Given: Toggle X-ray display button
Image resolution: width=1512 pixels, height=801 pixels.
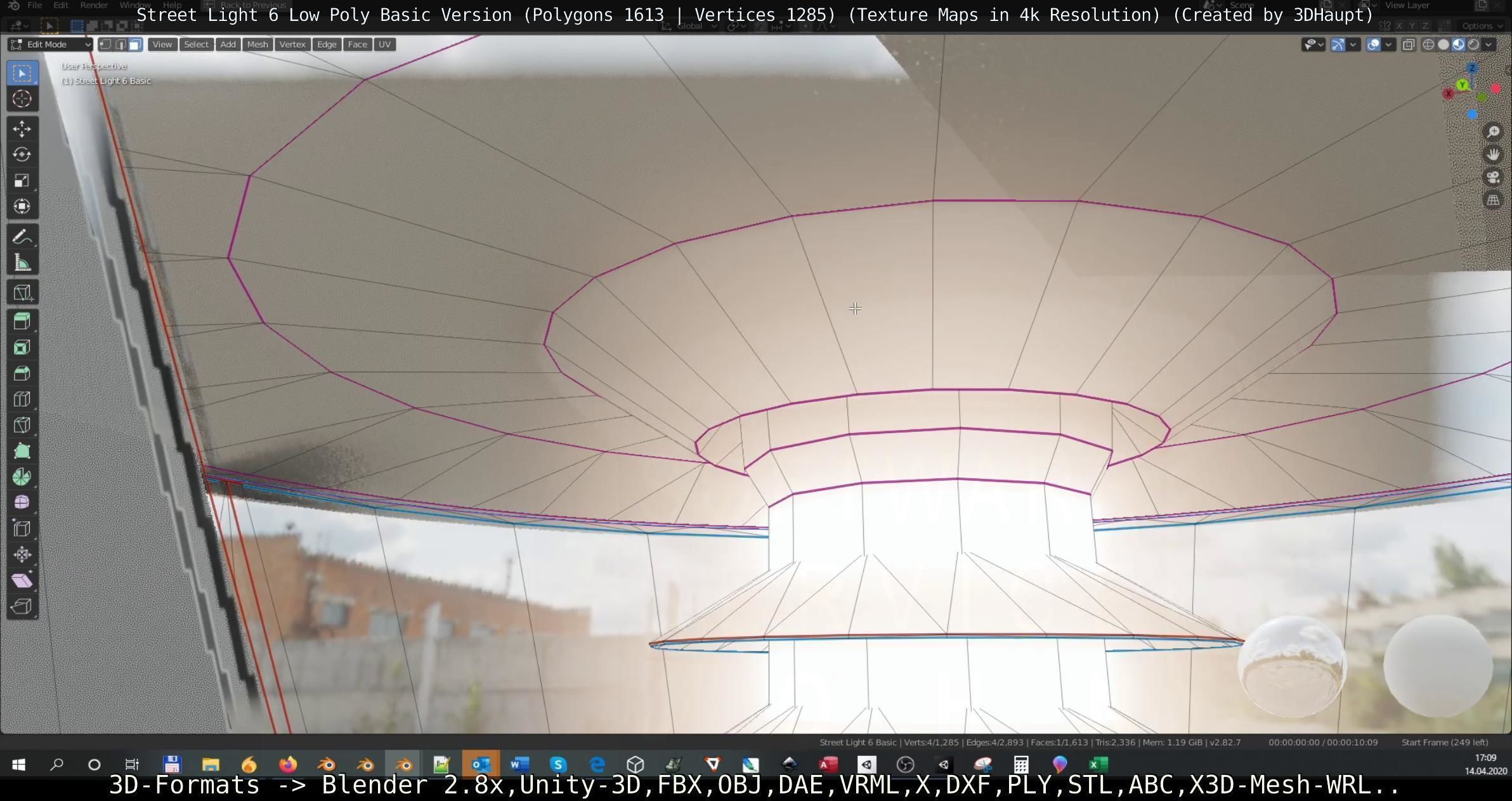Looking at the screenshot, I should [1408, 44].
